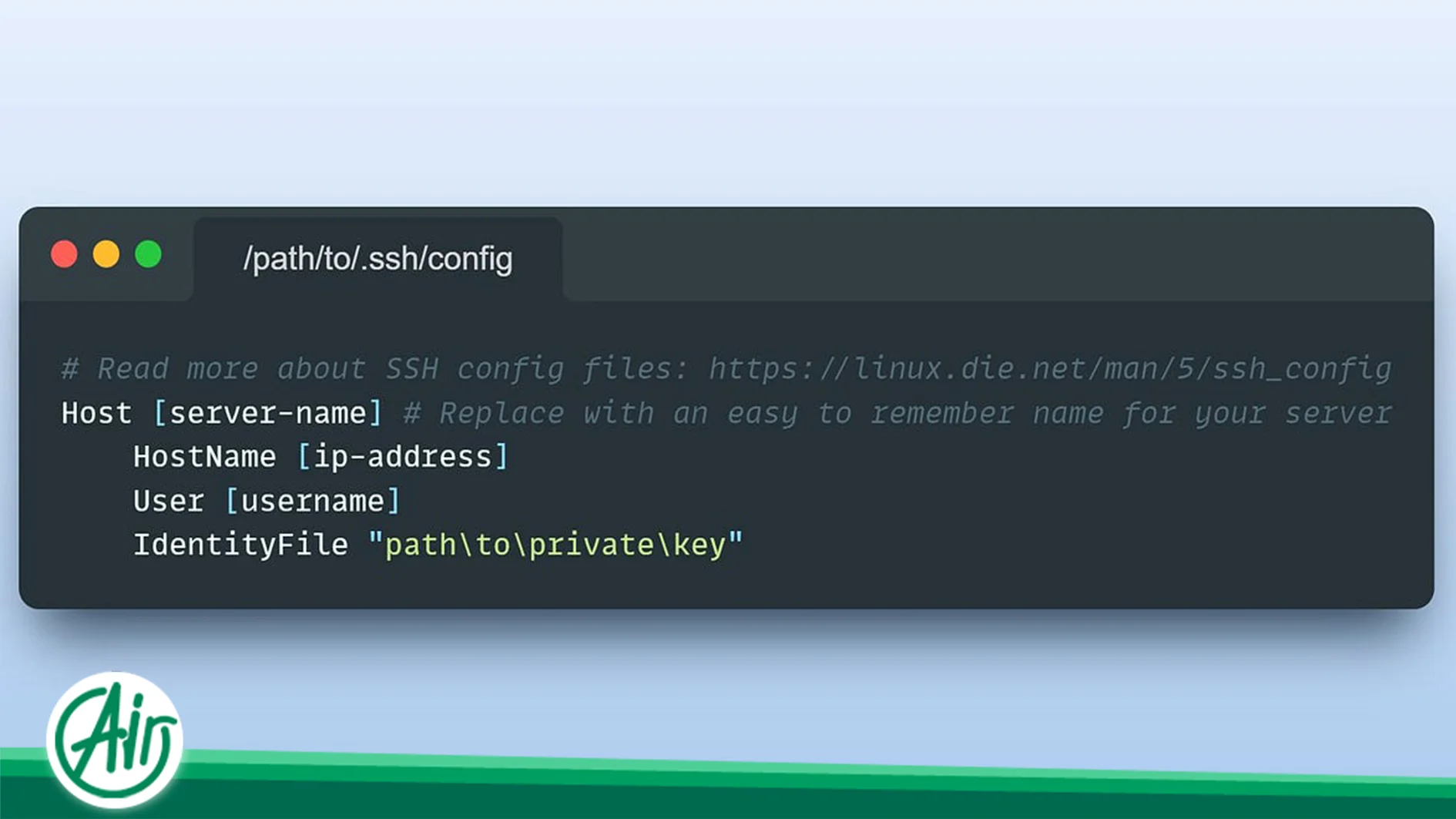Click the red close window dot
The image size is (1456, 819).
pos(64,254)
